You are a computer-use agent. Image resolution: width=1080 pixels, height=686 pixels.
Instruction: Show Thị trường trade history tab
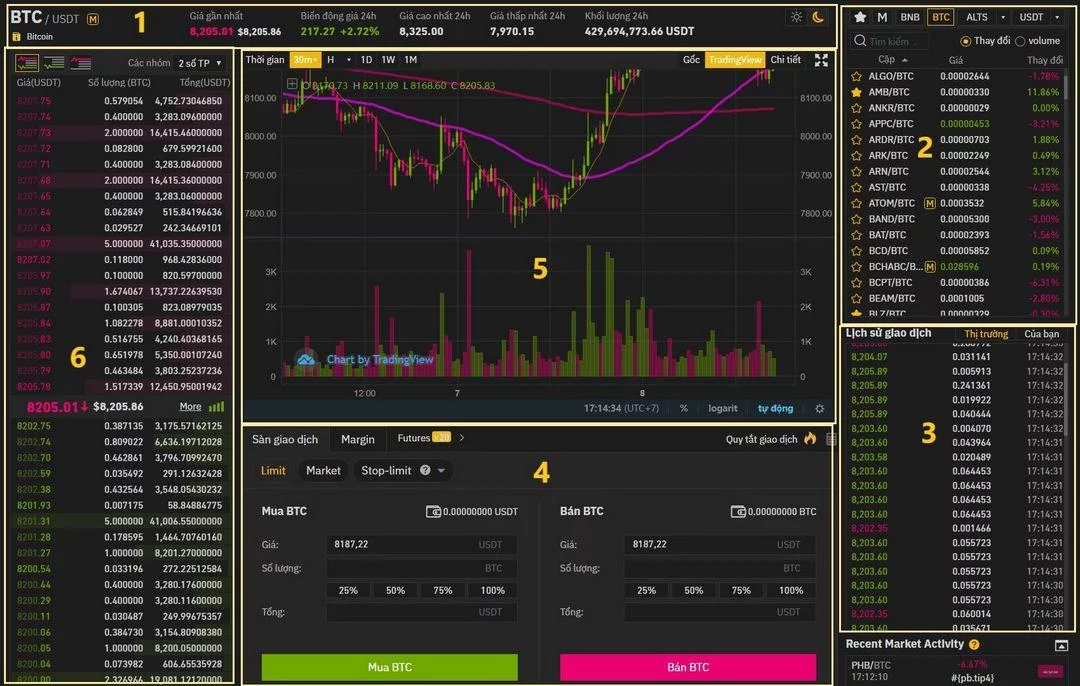[986, 334]
